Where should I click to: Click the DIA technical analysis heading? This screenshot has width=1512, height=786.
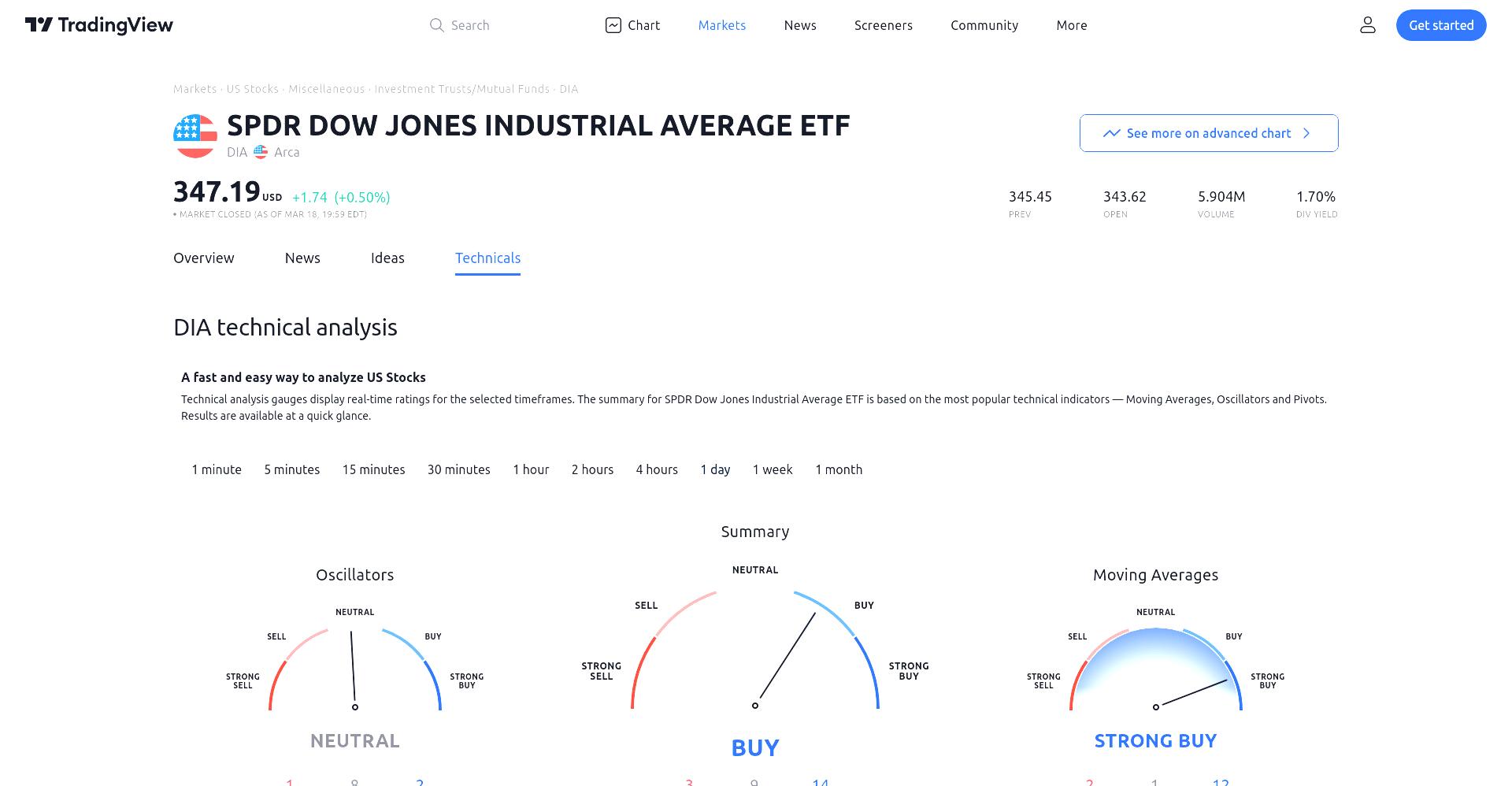[x=285, y=328]
